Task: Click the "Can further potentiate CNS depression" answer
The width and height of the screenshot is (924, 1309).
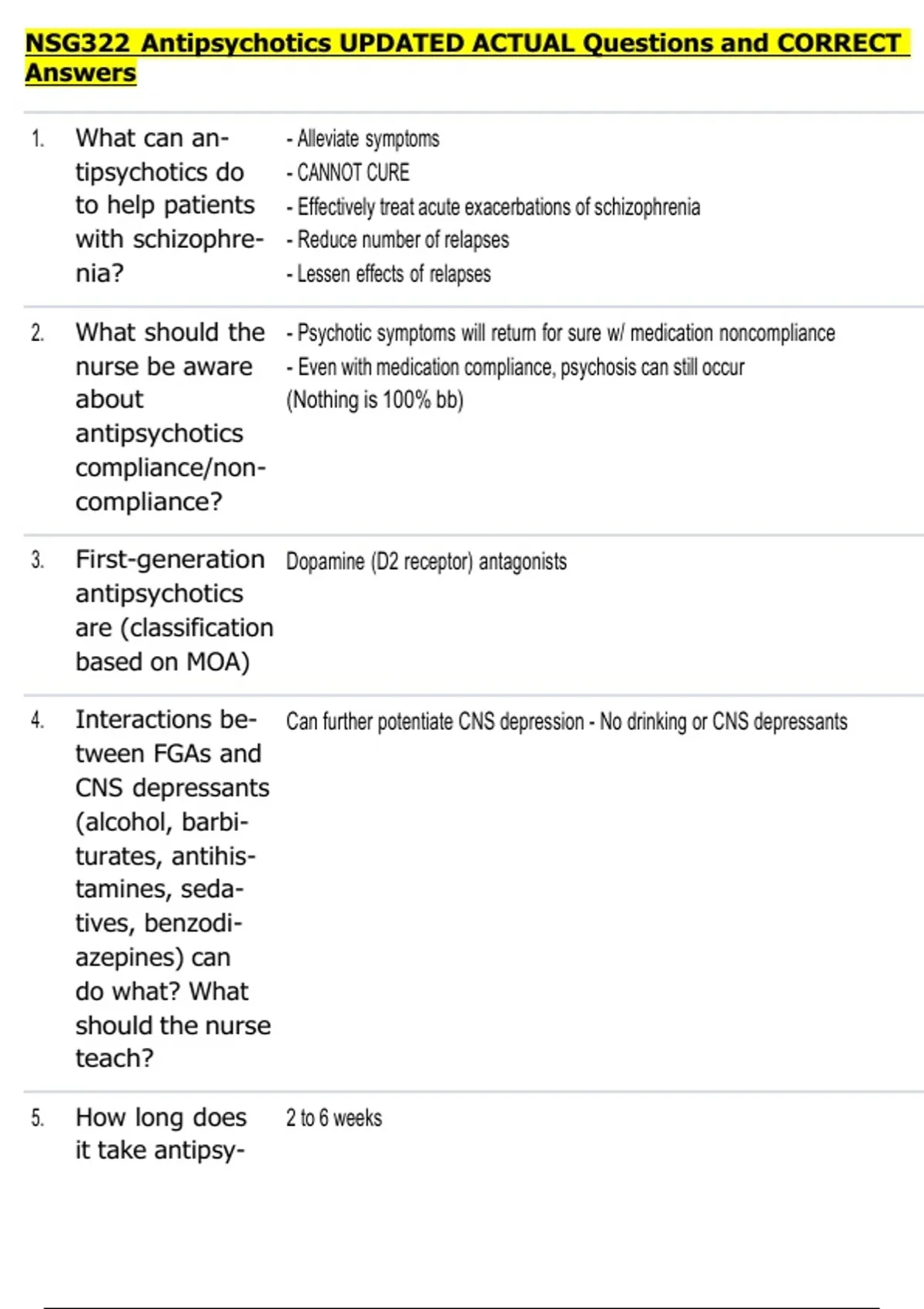Action: 567,721
